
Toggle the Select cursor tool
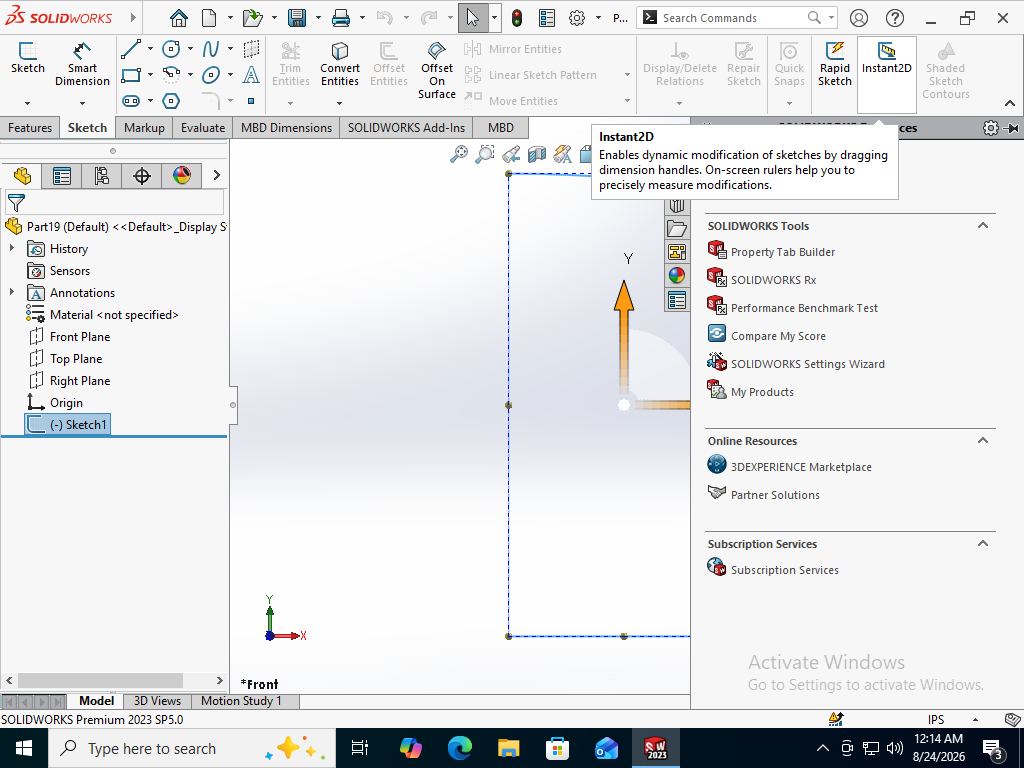pos(473,18)
